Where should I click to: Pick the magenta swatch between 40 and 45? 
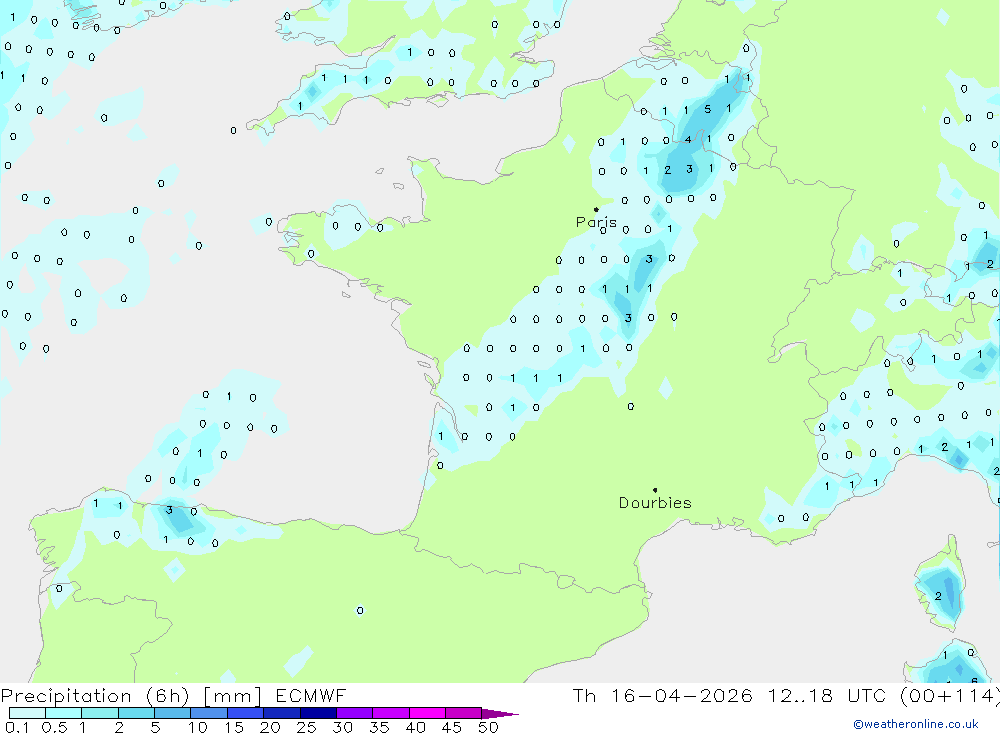(427, 713)
